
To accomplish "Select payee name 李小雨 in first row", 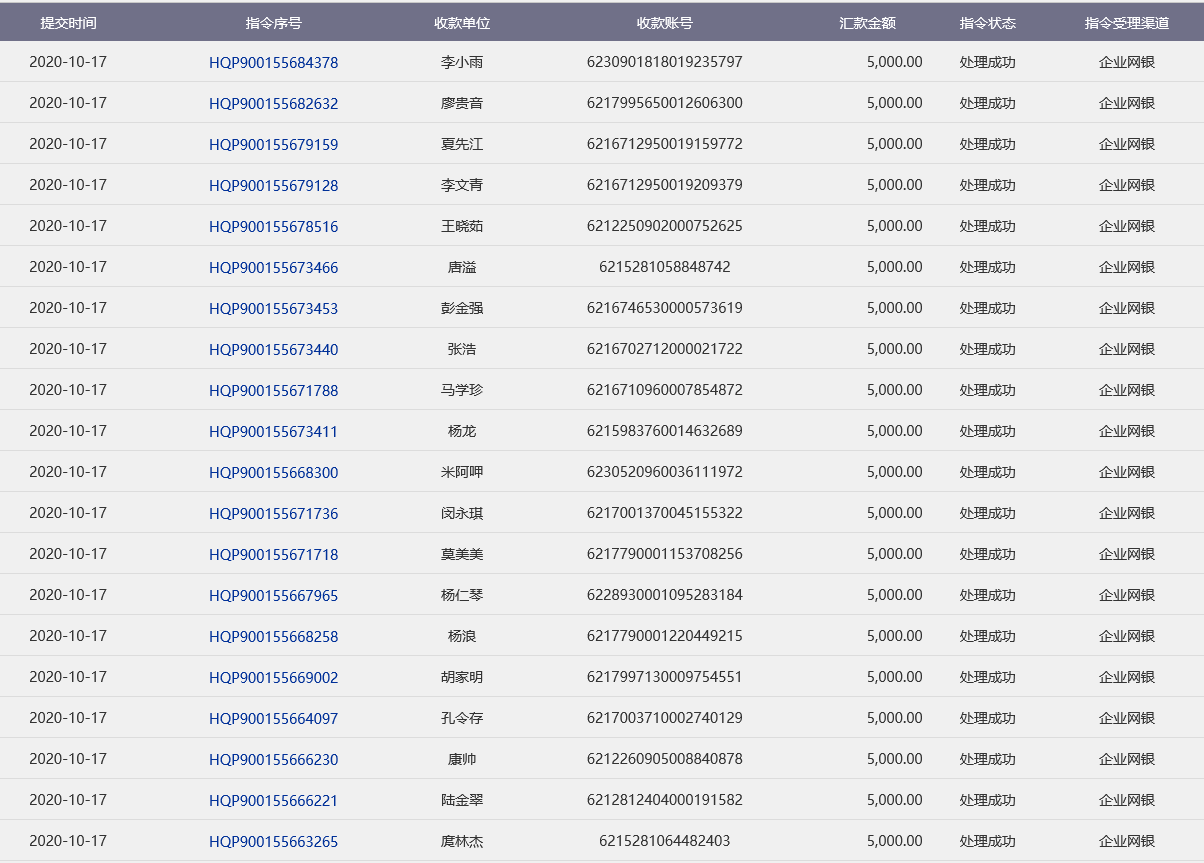I will [462, 62].
